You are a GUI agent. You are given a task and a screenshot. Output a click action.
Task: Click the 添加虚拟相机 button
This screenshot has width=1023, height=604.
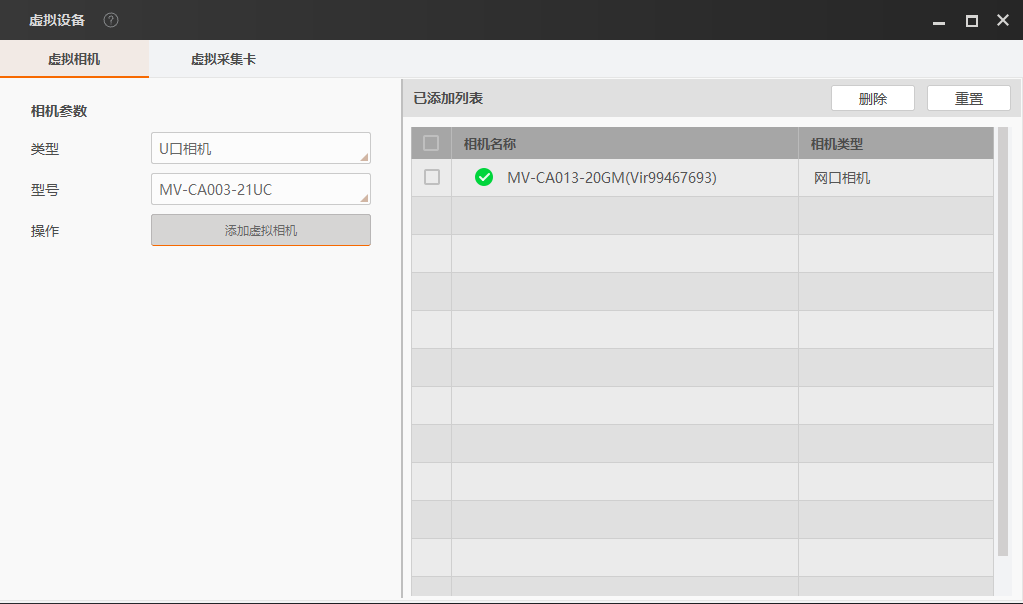[x=261, y=230]
